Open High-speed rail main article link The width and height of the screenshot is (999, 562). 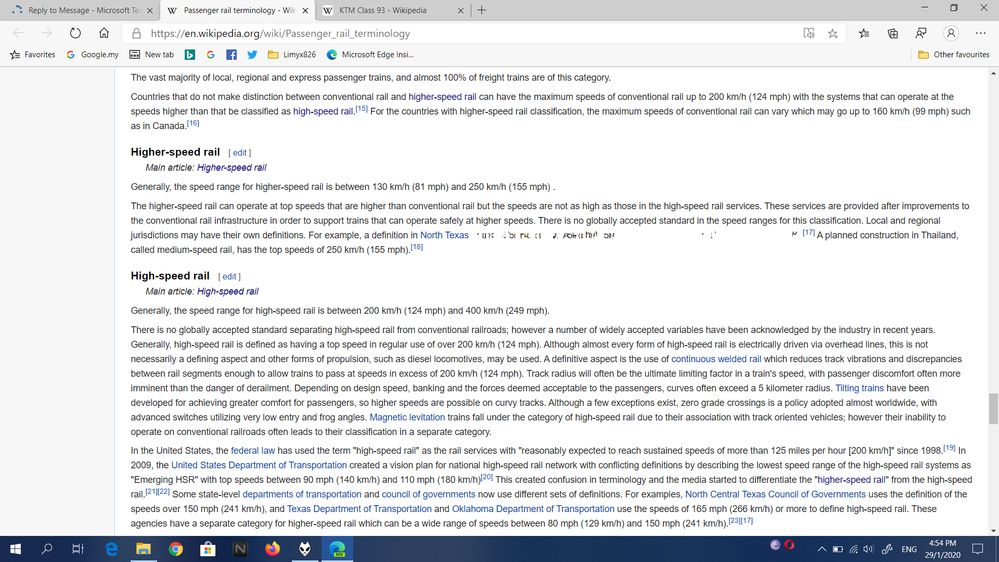(x=228, y=291)
